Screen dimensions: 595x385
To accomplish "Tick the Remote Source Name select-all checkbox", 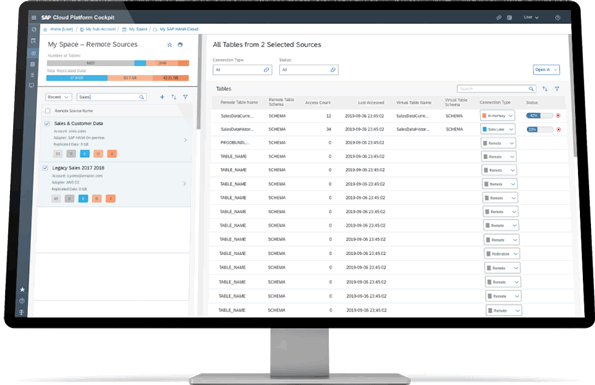I will pyautogui.click(x=47, y=111).
